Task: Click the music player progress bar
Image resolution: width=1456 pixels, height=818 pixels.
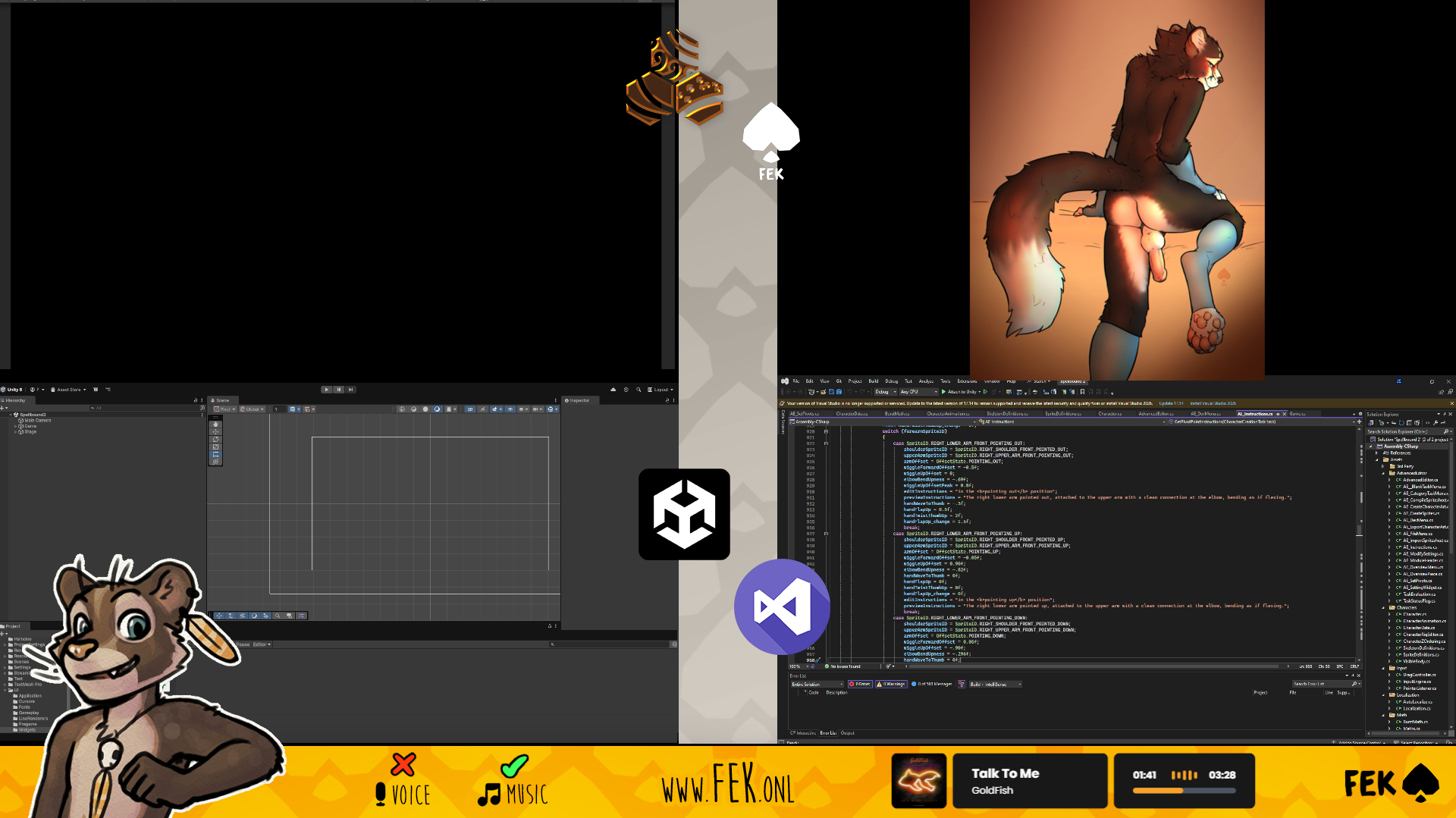Action: tap(1184, 791)
